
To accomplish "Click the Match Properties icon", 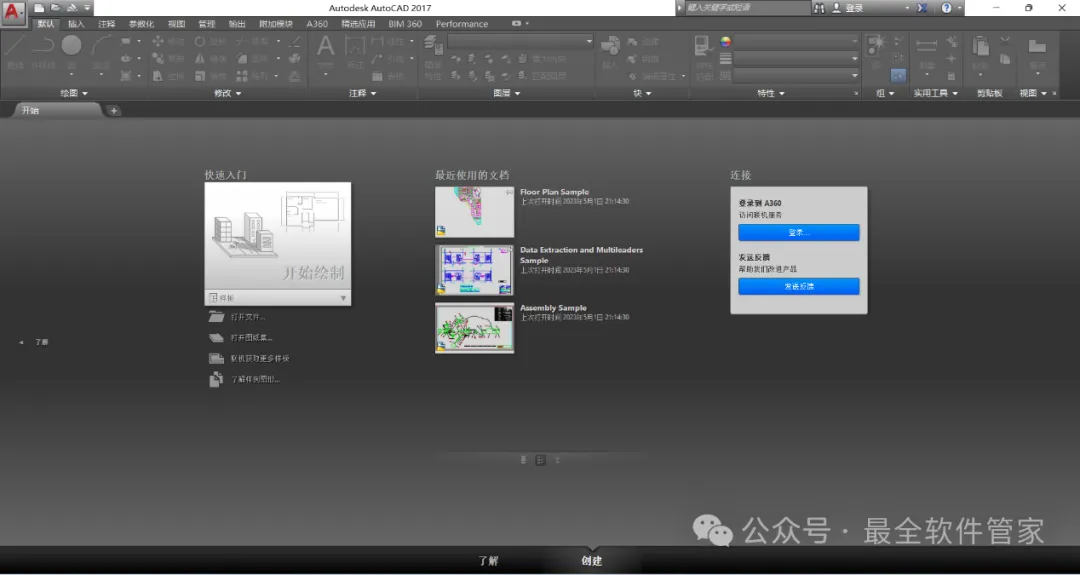I will 703,47.
